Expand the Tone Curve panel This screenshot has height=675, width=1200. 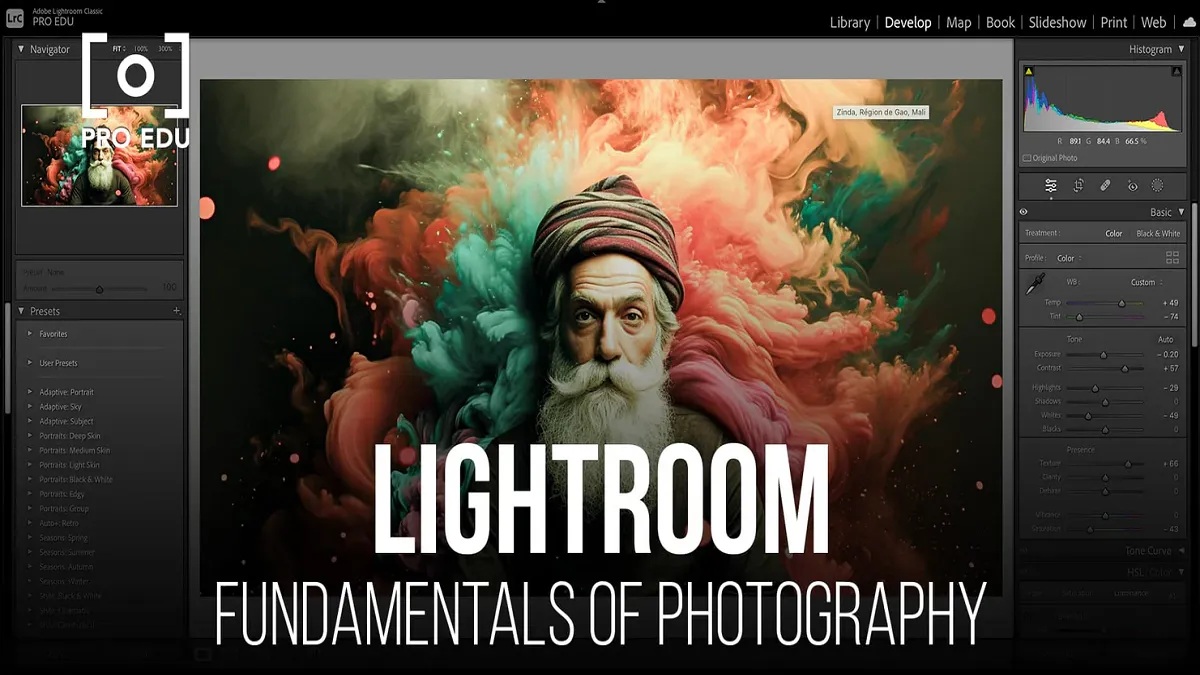click(x=1181, y=551)
